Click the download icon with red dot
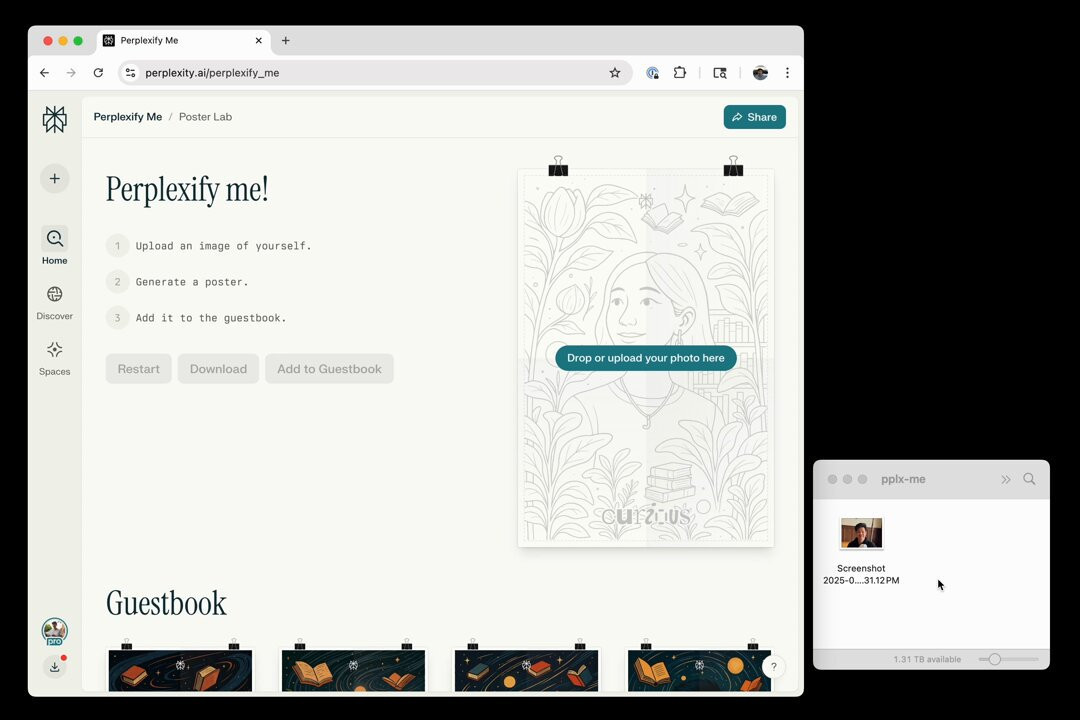Screen dimensions: 1080x720 pyautogui.click(x=54, y=666)
